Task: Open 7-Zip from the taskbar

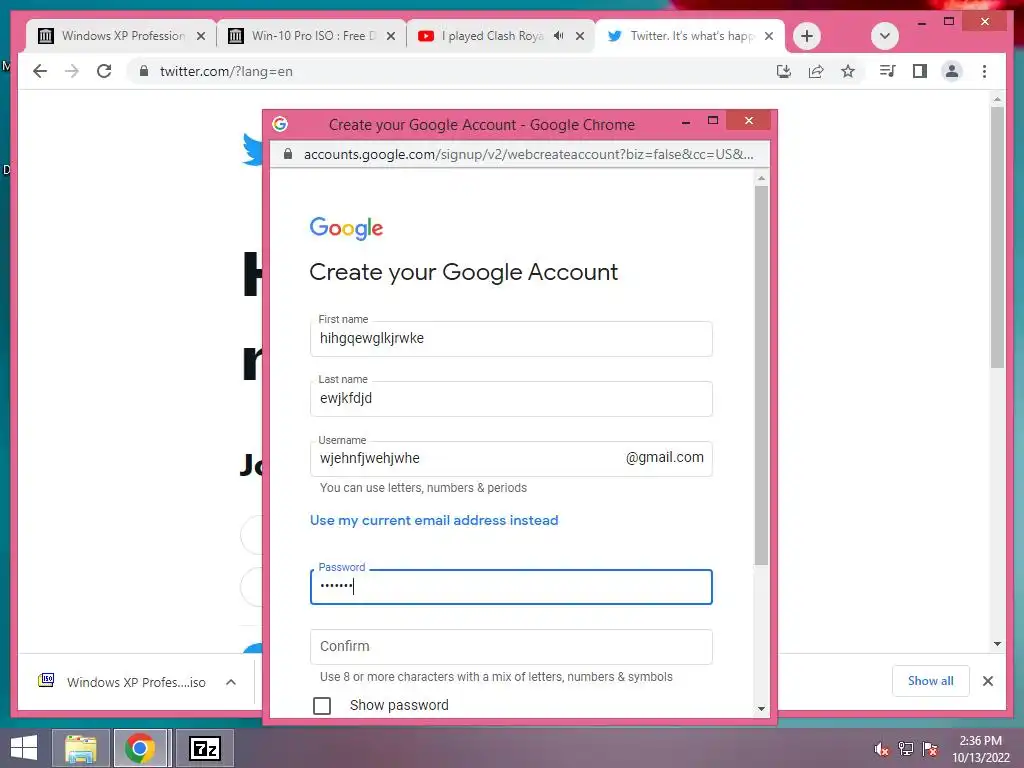Action: point(204,748)
